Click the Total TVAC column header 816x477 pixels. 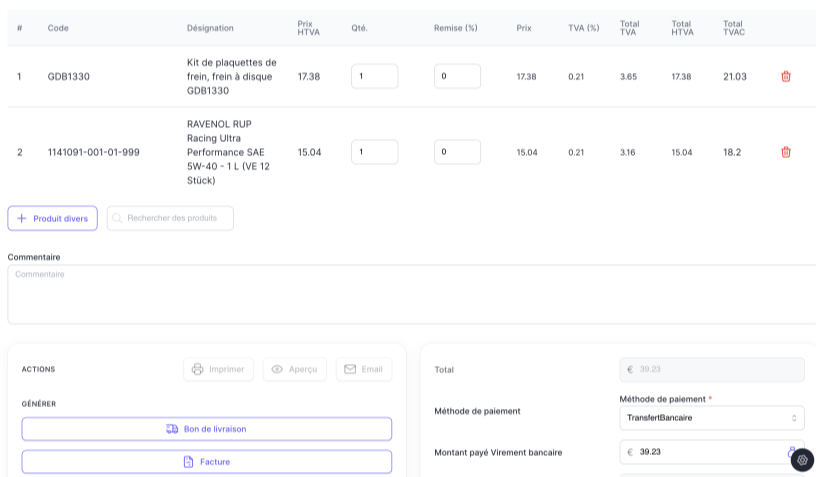click(734, 28)
